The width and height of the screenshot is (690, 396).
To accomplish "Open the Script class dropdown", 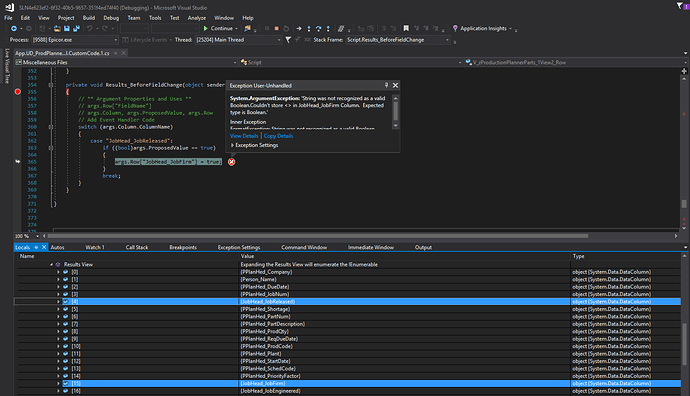I will point(351,62).
